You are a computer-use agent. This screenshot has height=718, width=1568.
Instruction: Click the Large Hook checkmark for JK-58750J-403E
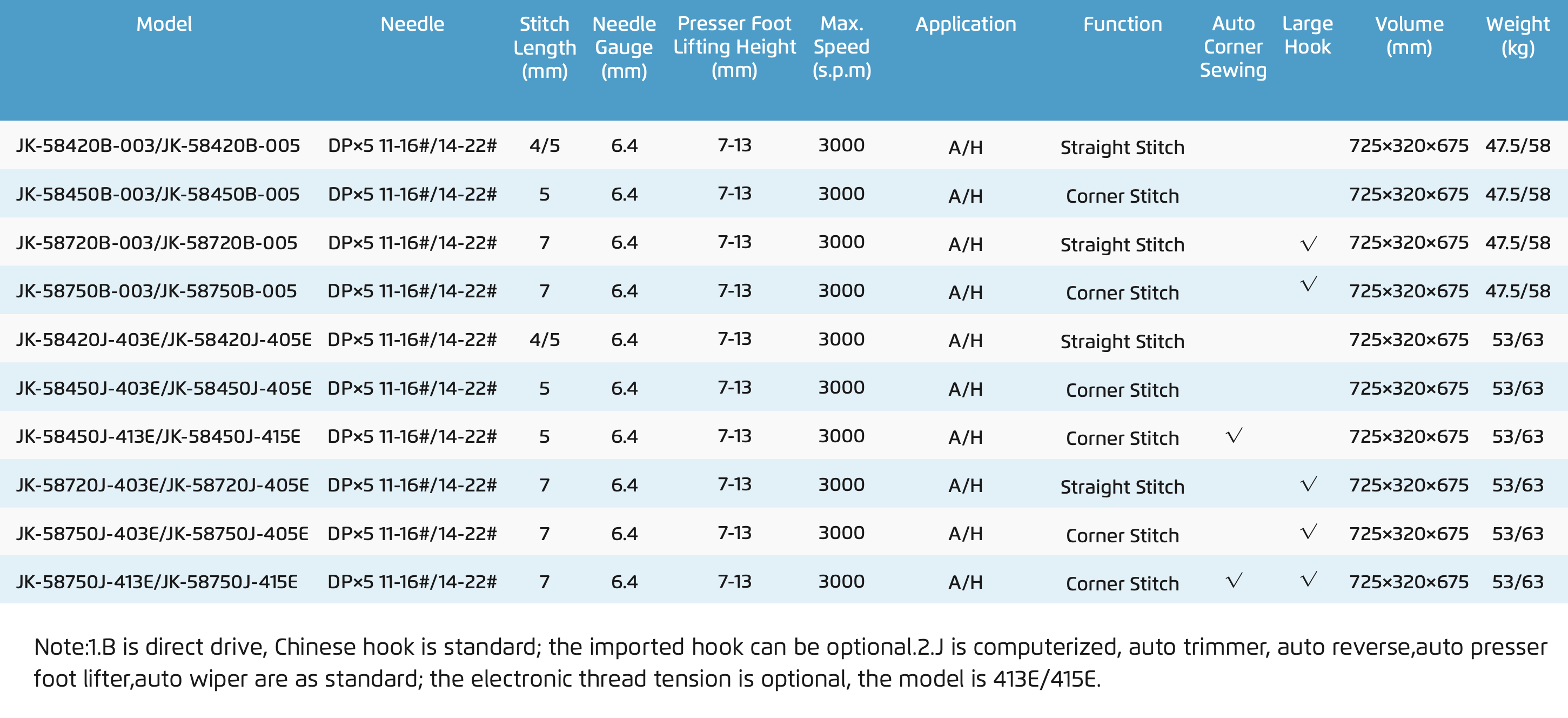tap(1308, 531)
